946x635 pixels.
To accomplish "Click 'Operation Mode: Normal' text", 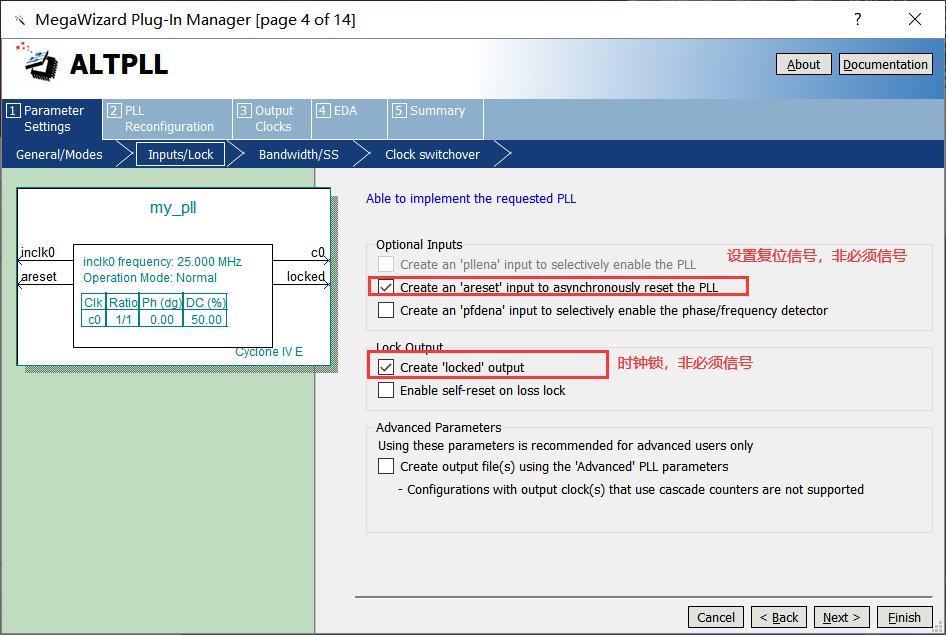I will [x=150, y=277].
